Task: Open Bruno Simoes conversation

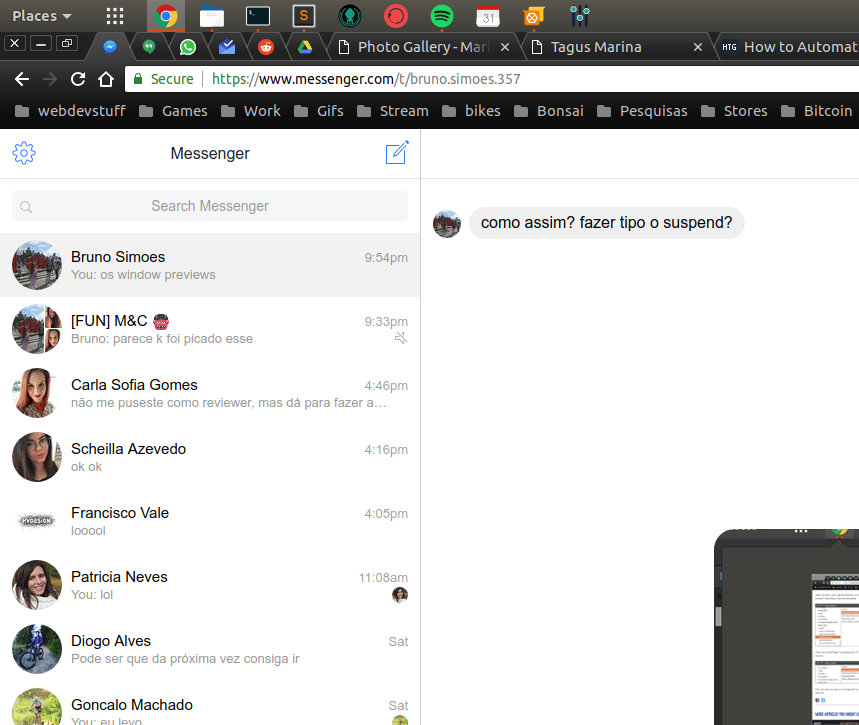Action: (x=210, y=265)
